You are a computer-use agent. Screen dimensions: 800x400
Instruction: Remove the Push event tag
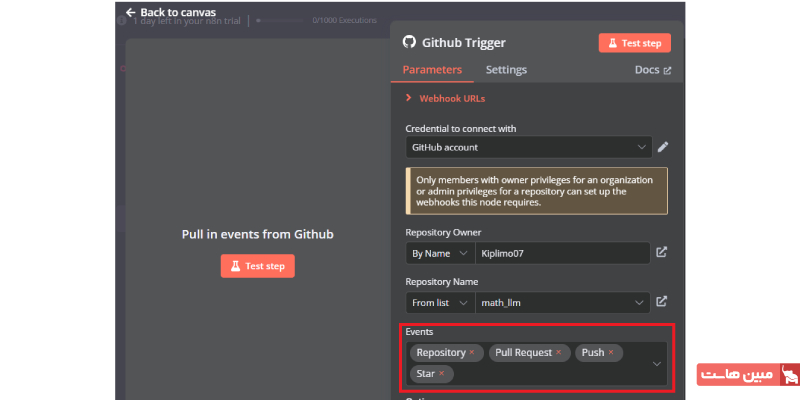tap(611, 353)
